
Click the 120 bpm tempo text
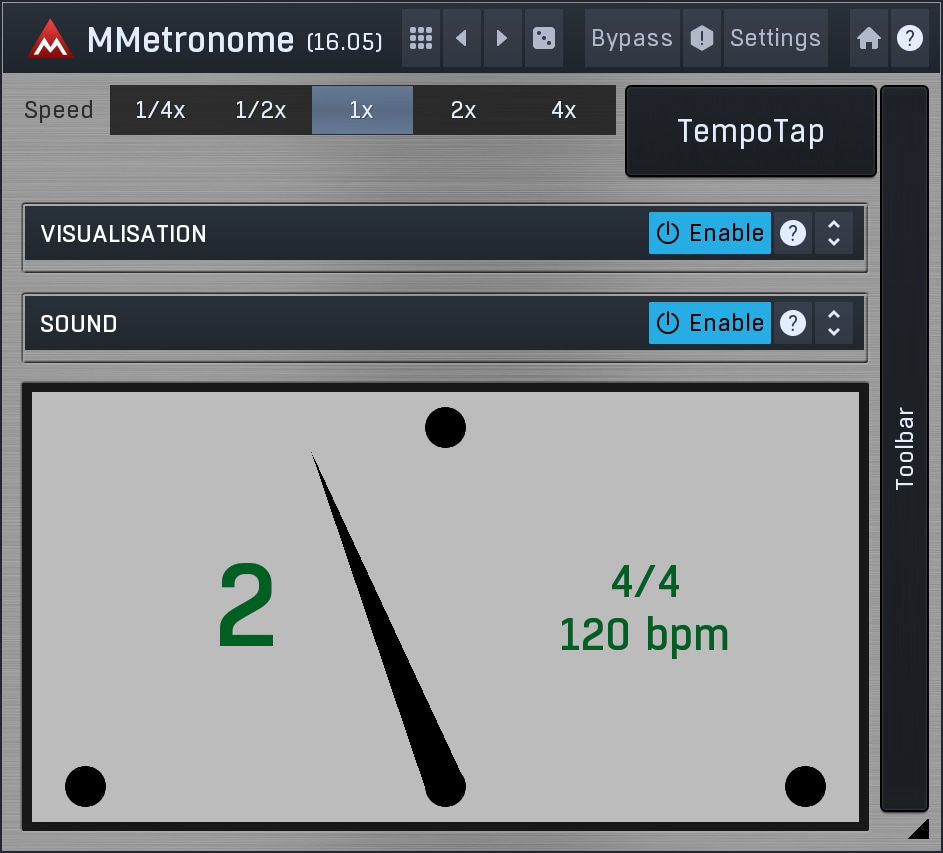pyautogui.click(x=644, y=635)
